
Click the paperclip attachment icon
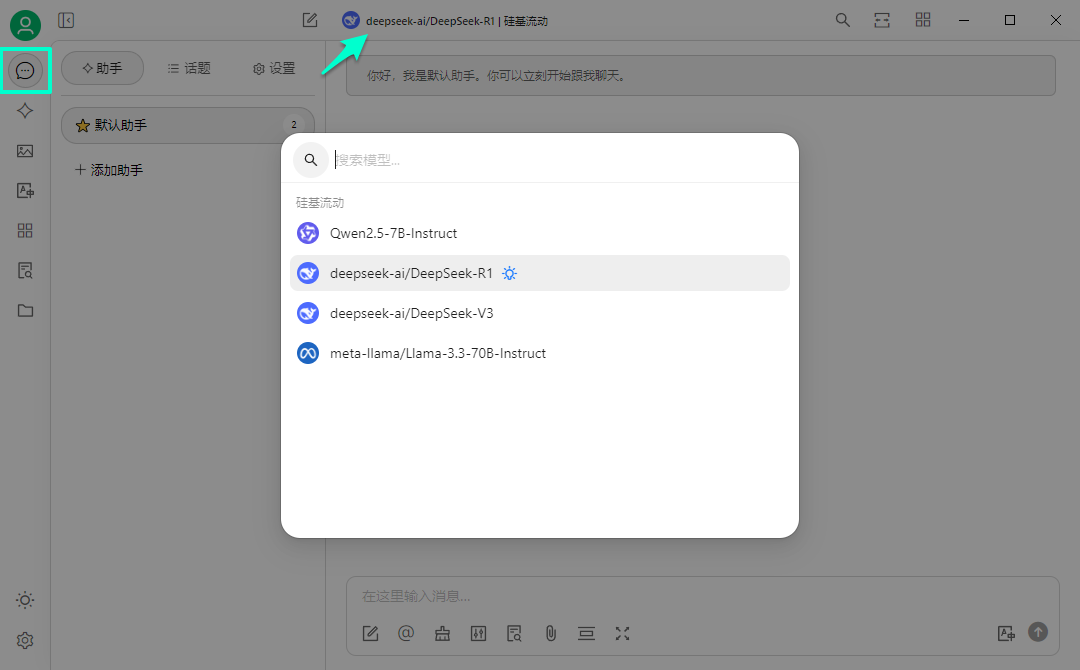[550, 633]
